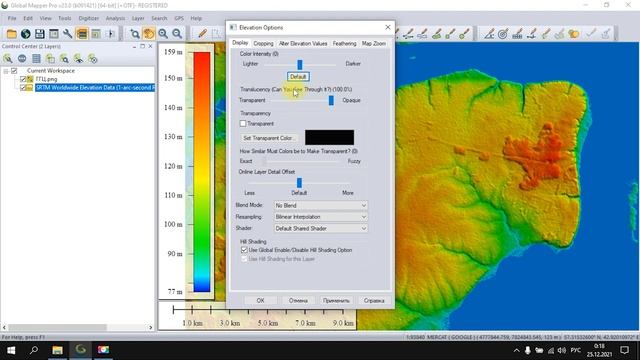This screenshot has height=360, width=640.
Task: Toggle the Current Workspace checkbox
Action: [x=14, y=71]
